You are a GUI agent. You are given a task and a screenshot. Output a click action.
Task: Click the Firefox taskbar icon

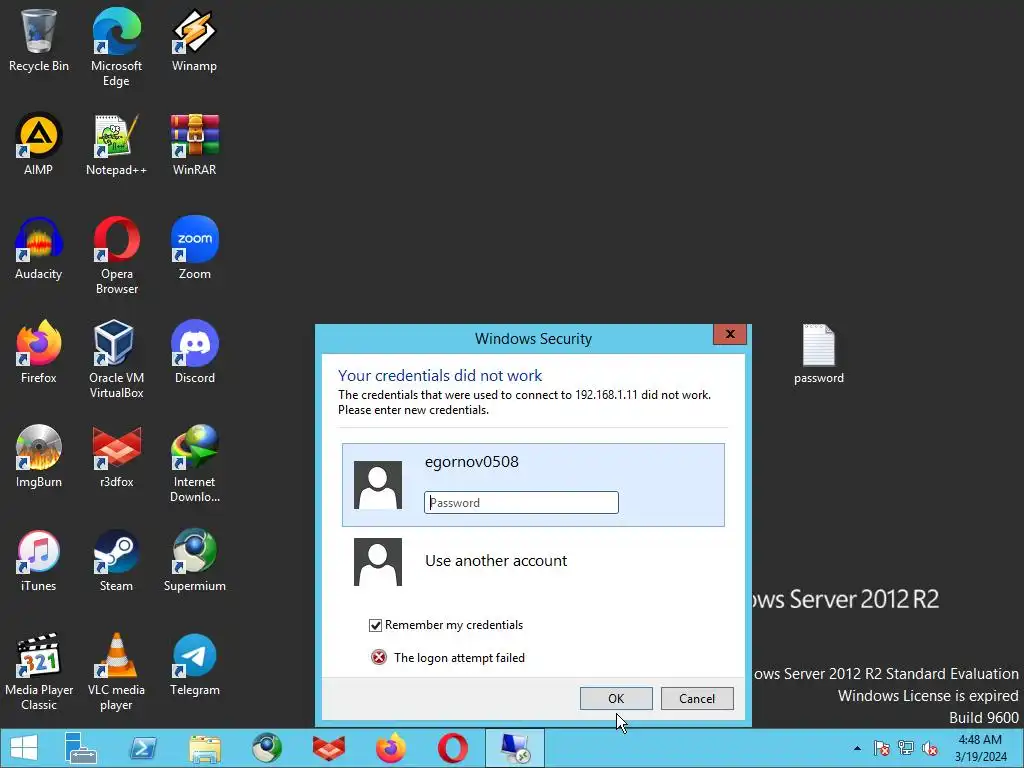[x=391, y=748]
